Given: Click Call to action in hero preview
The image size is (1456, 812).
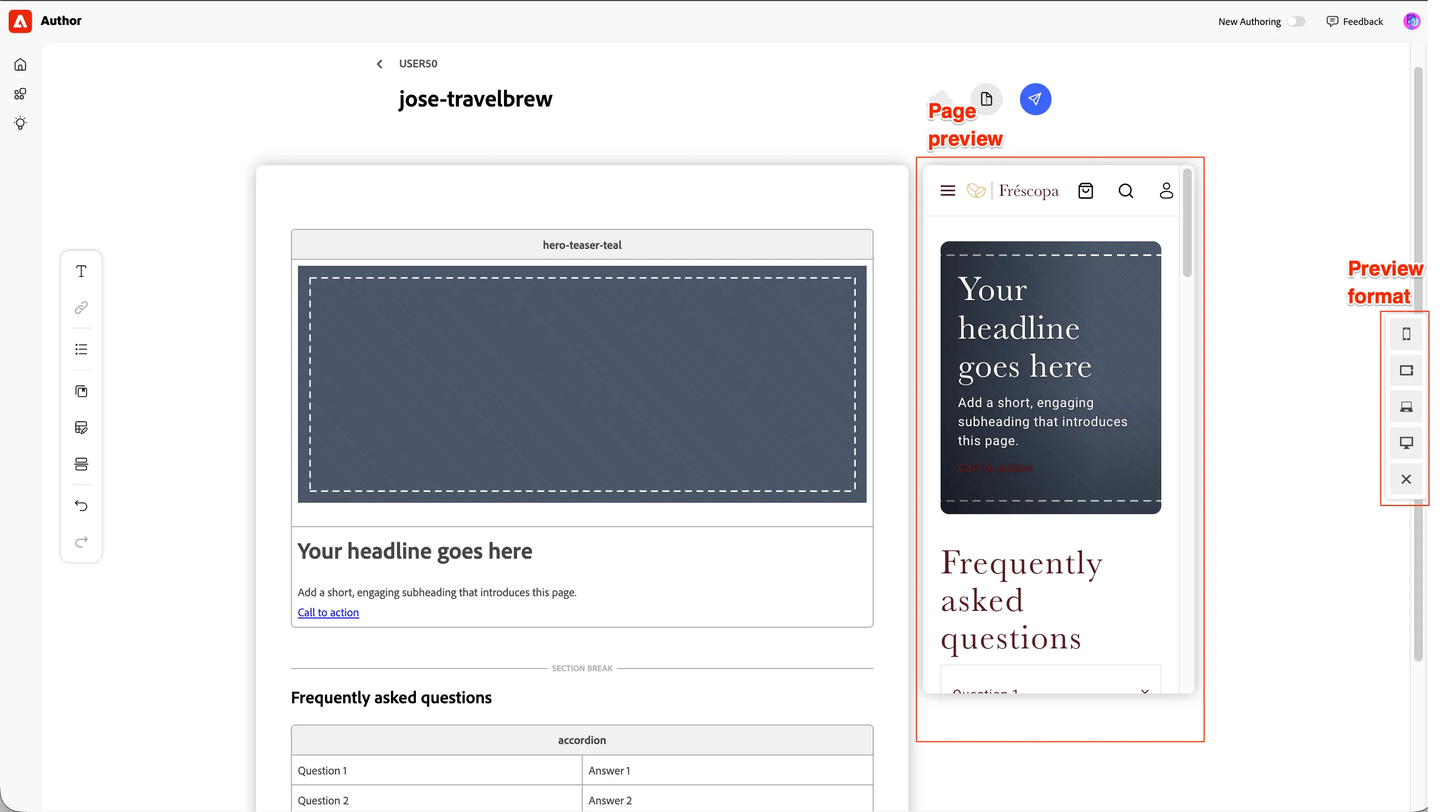Looking at the screenshot, I should pos(995,468).
